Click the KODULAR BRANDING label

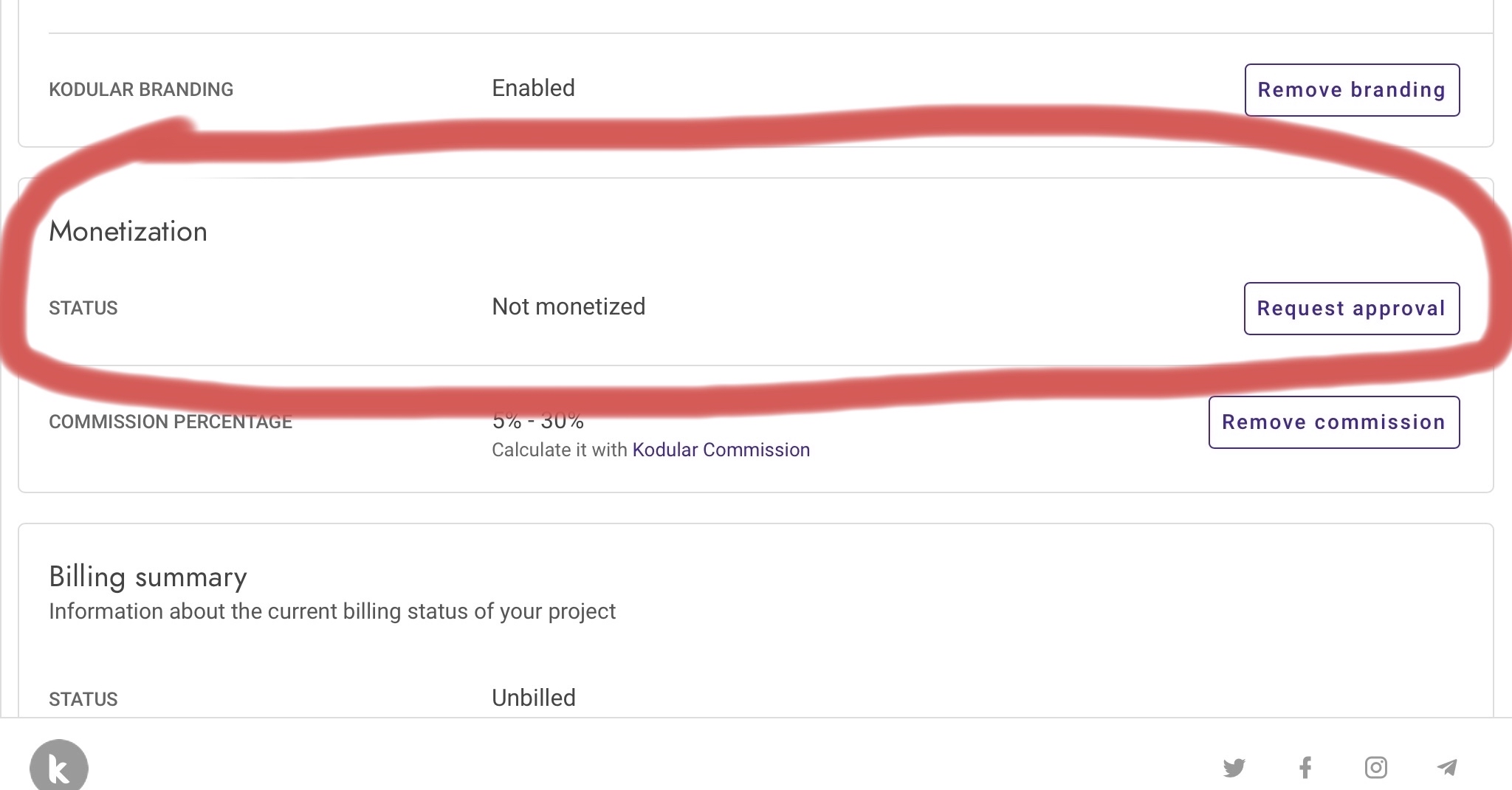tap(141, 89)
